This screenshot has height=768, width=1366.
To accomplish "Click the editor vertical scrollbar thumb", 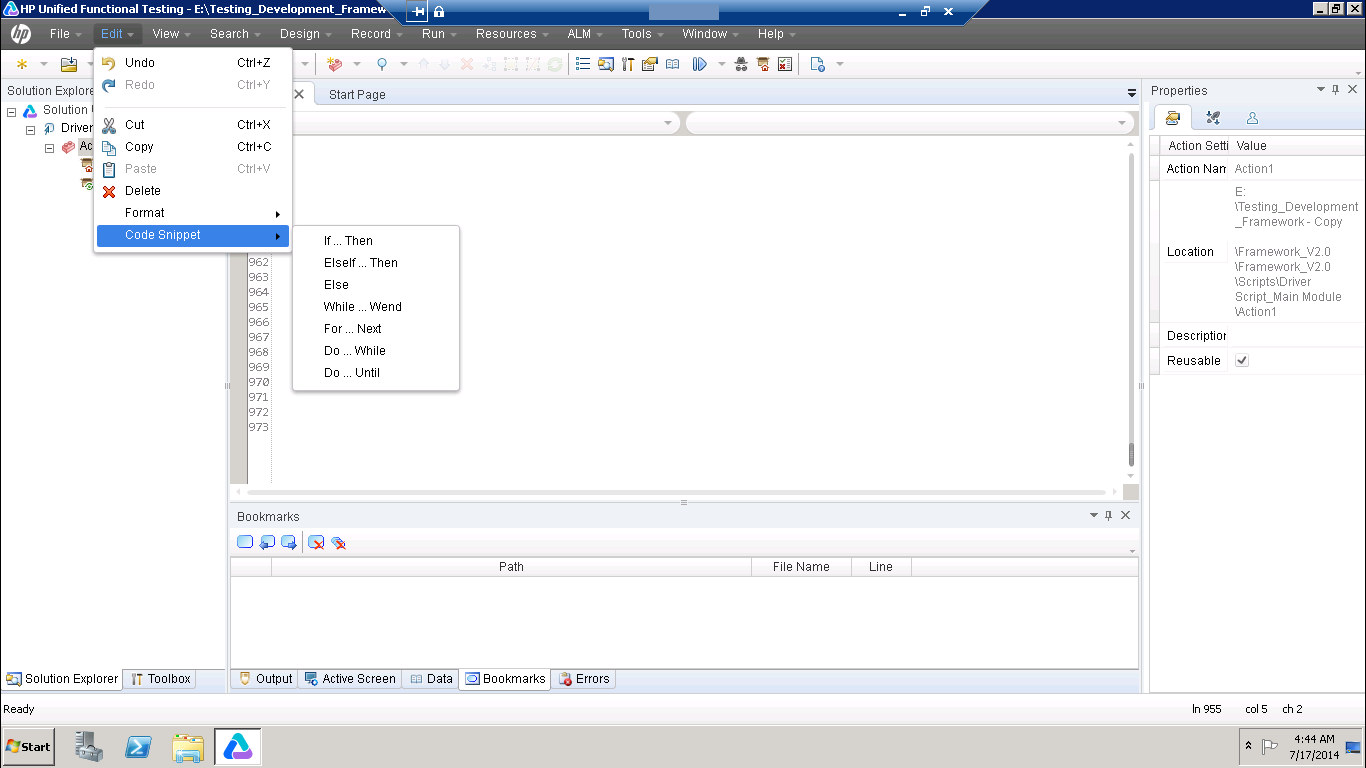I will click(1131, 455).
